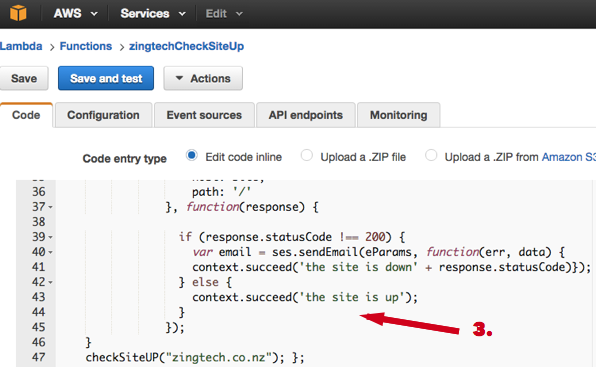This screenshot has width=596, height=367.
Task: Click line number 36 in gutter
Action: pyautogui.click(x=38, y=192)
